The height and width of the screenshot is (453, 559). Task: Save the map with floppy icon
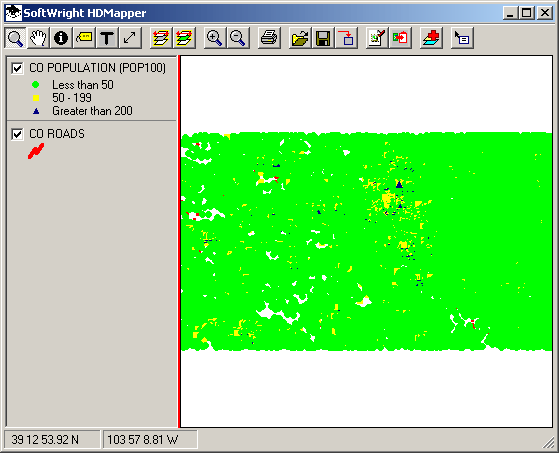click(323, 38)
